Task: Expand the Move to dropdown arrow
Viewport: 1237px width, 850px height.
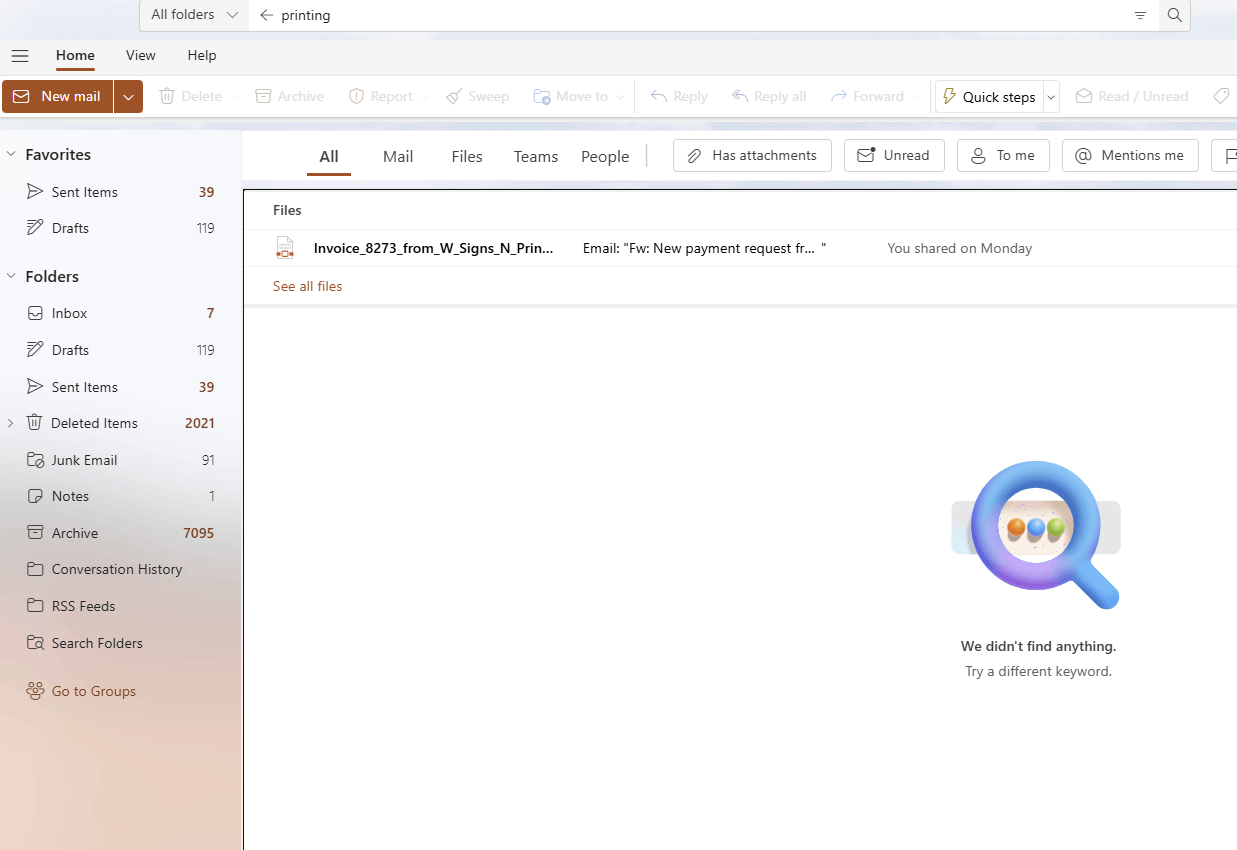Action: point(620,97)
